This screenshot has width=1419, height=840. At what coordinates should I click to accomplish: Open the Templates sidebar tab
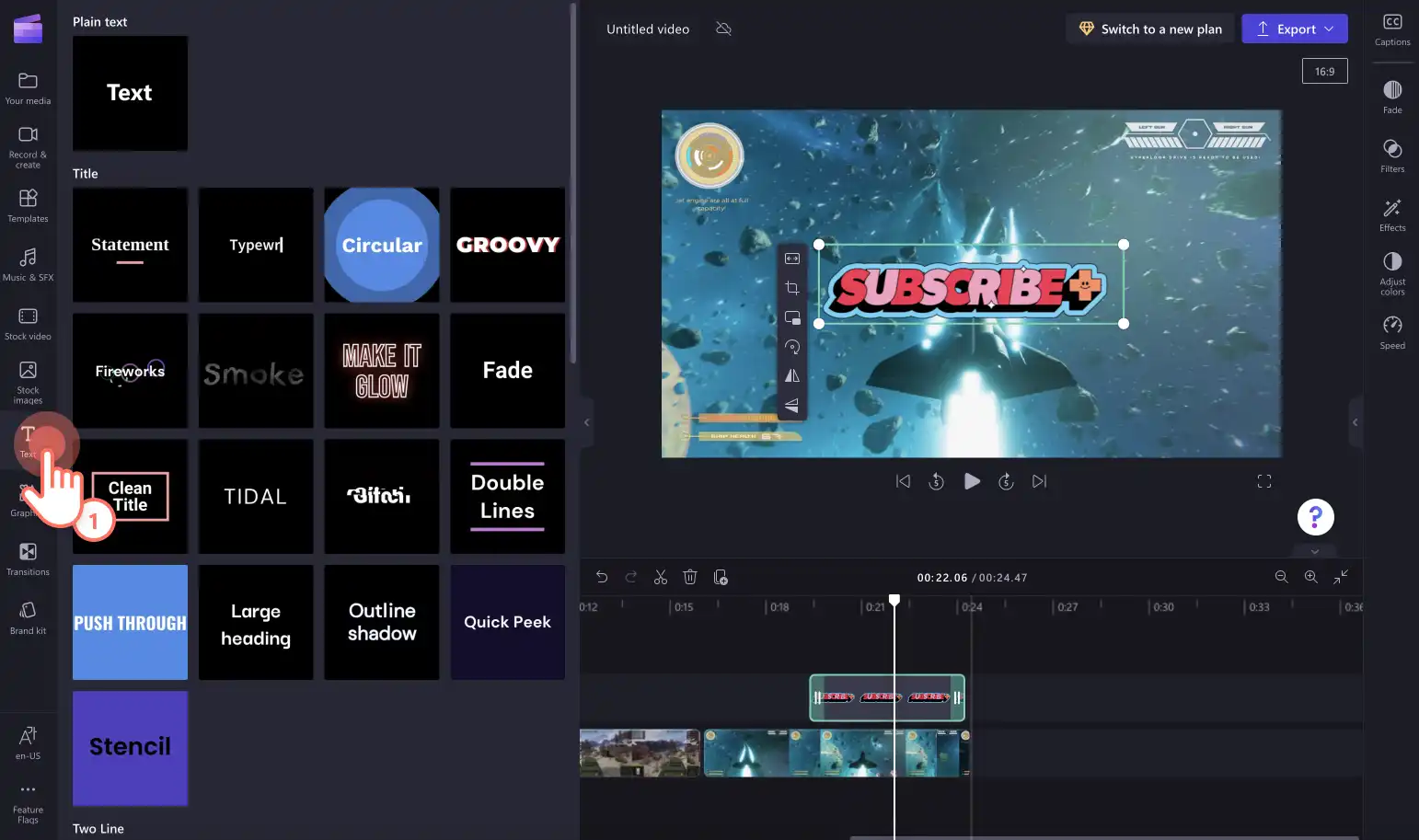pos(29,205)
